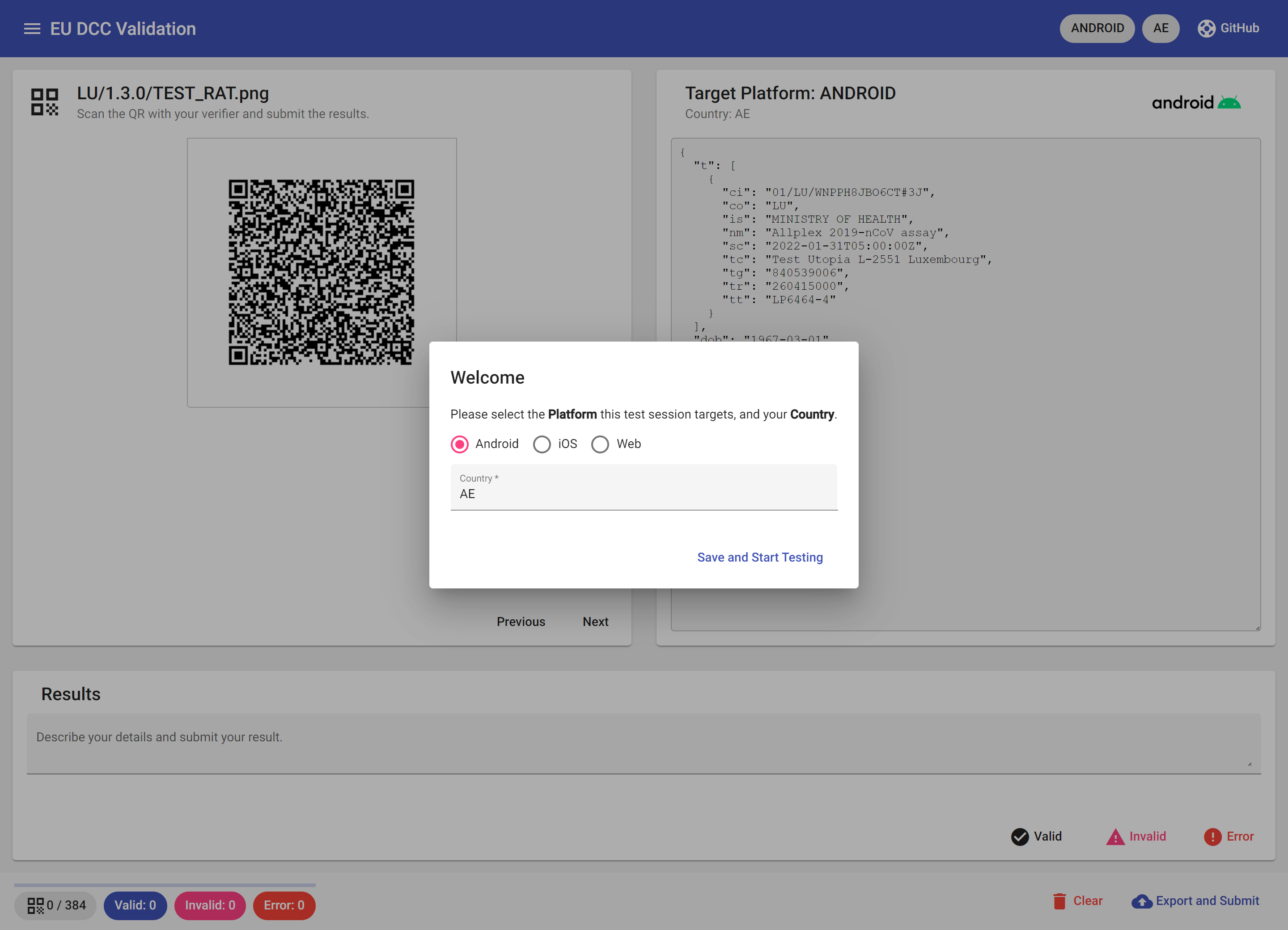
Task: Open the hamburger navigation menu
Action: click(x=32, y=28)
